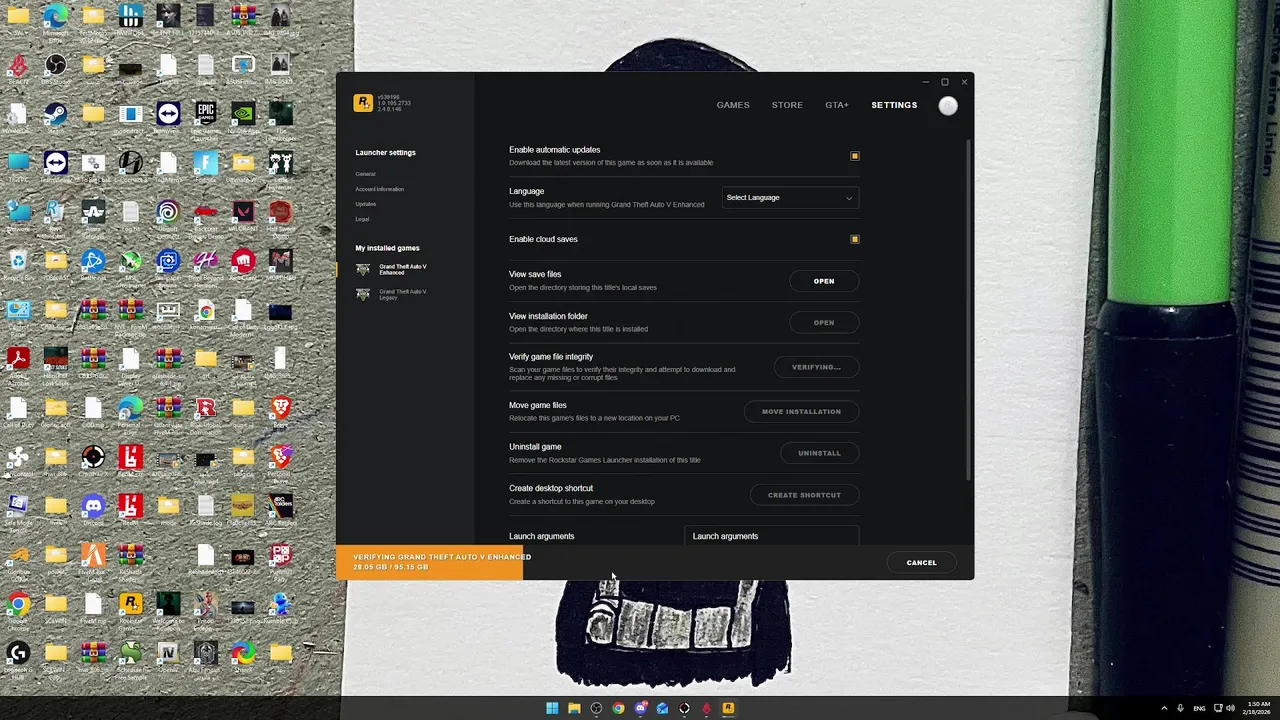Open volume control in system tray
The image size is (1280, 720).
click(1230, 708)
